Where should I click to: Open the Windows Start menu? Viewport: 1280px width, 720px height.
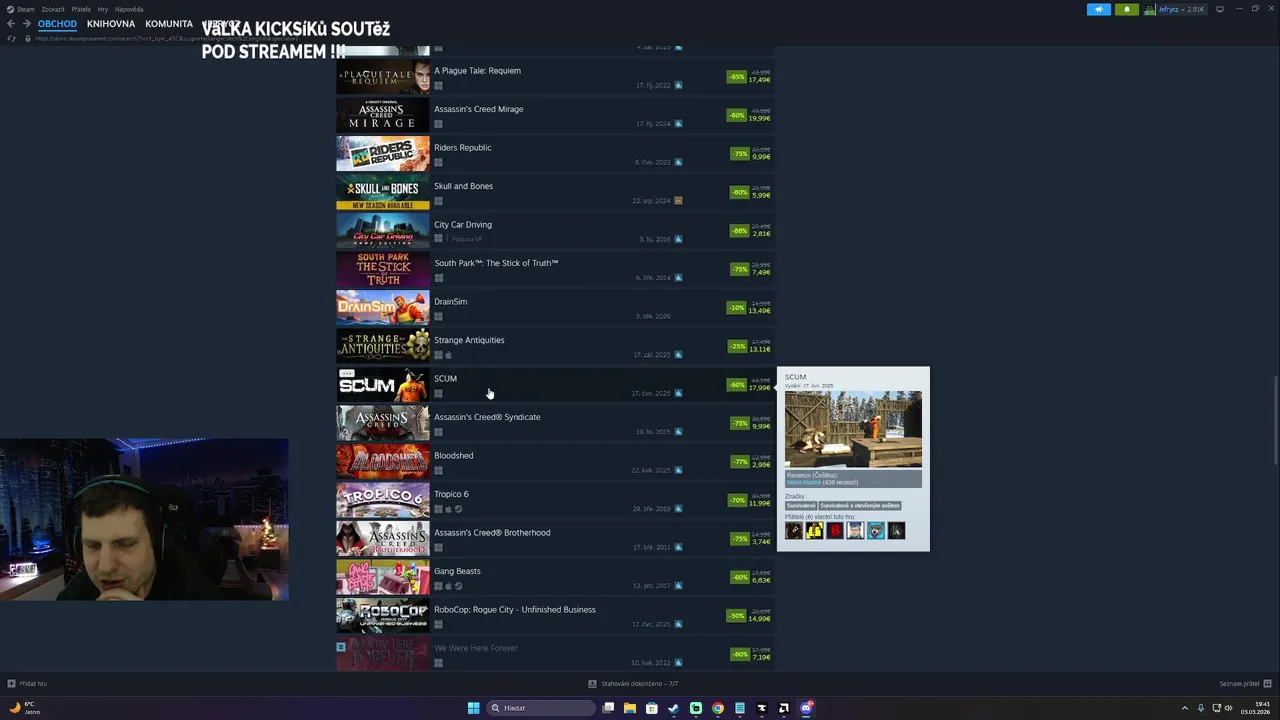click(x=474, y=708)
